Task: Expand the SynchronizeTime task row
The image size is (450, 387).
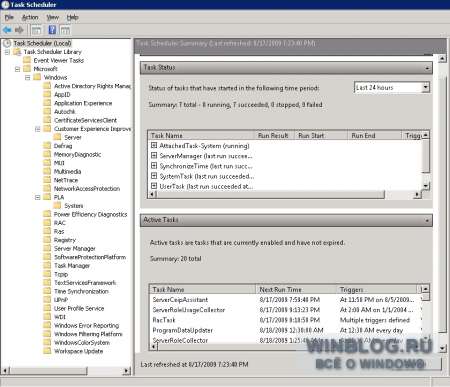Action: tap(154, 166)
